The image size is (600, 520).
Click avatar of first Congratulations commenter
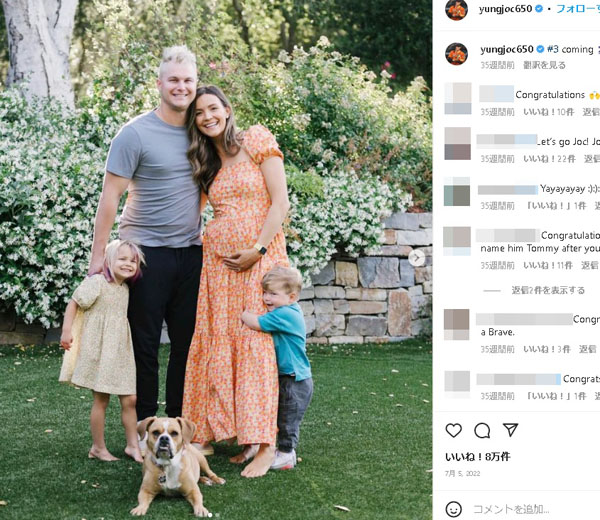(x=457, y=98)
